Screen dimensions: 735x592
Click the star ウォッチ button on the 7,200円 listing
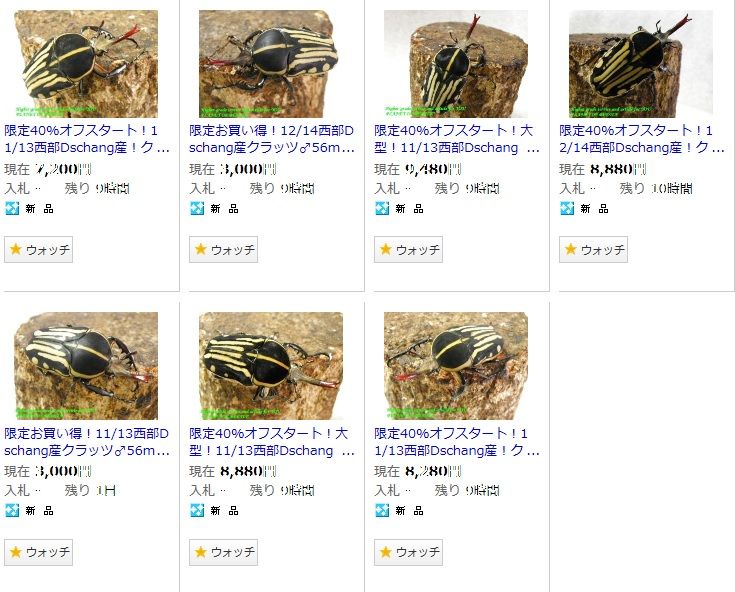pos(38,249)
